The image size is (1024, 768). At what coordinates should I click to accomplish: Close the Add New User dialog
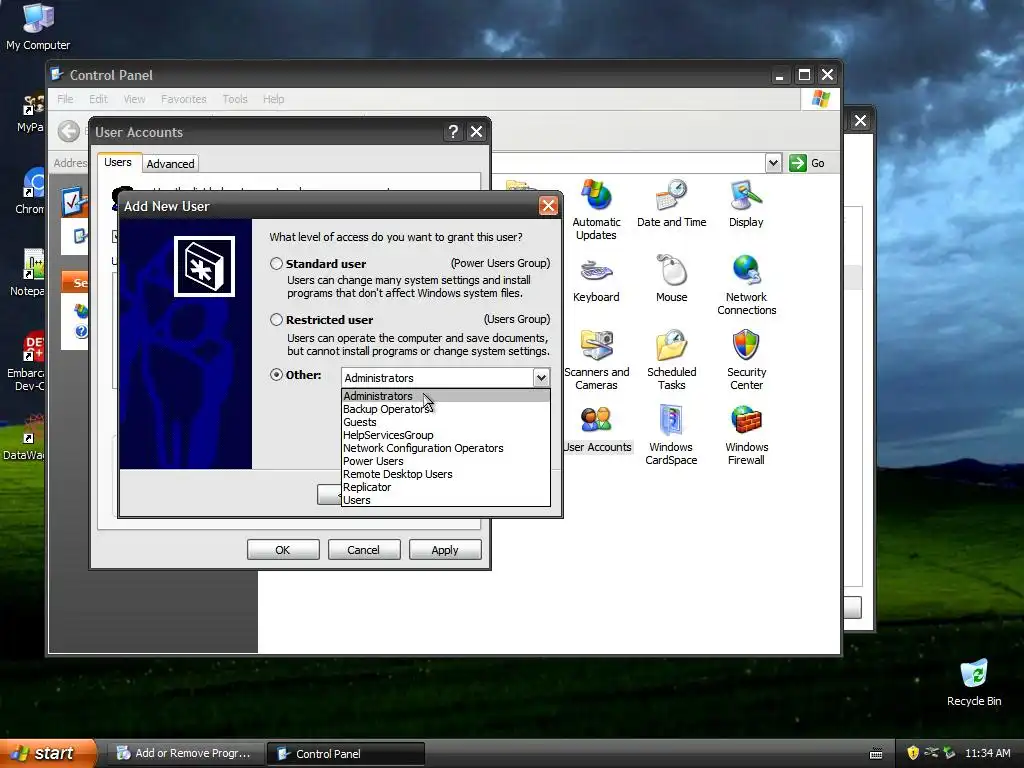click(548, 206)
